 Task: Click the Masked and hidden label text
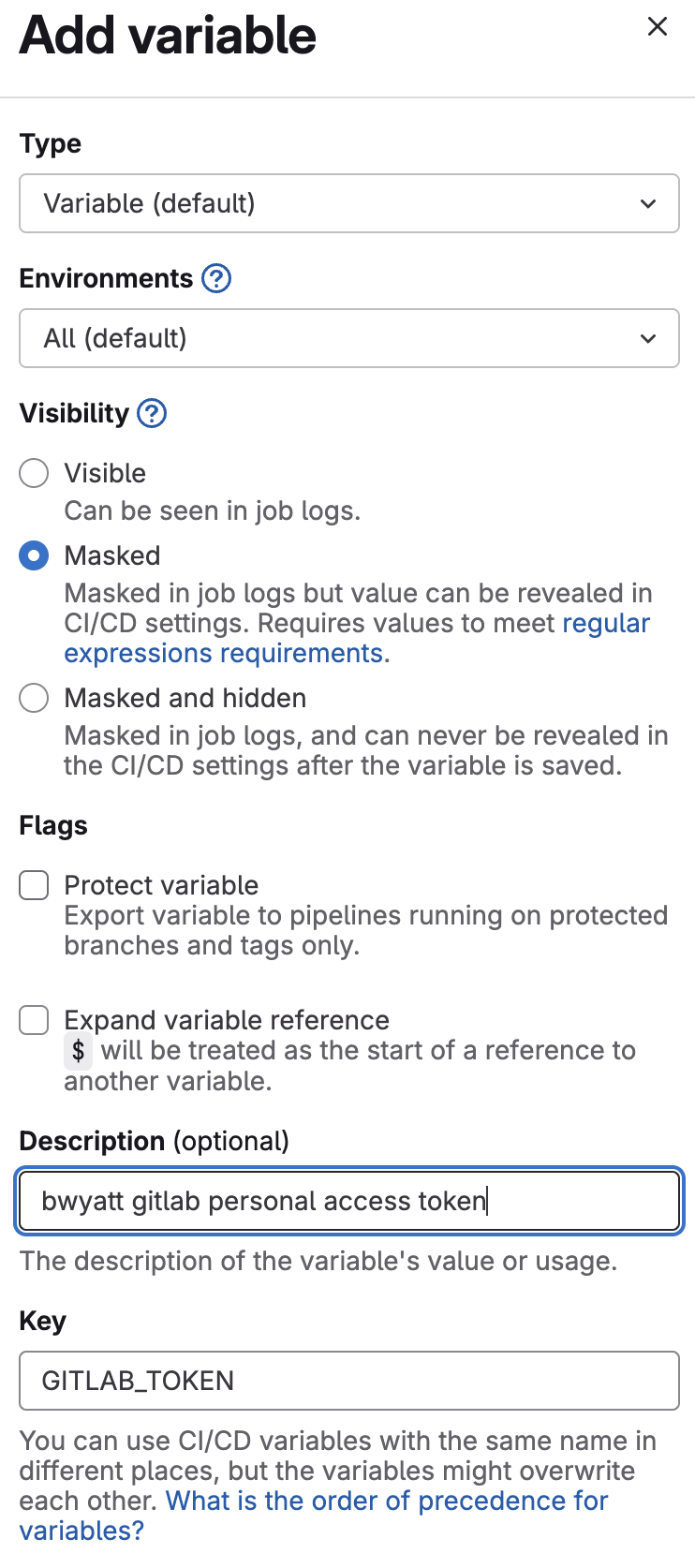(x=185, y=698)
